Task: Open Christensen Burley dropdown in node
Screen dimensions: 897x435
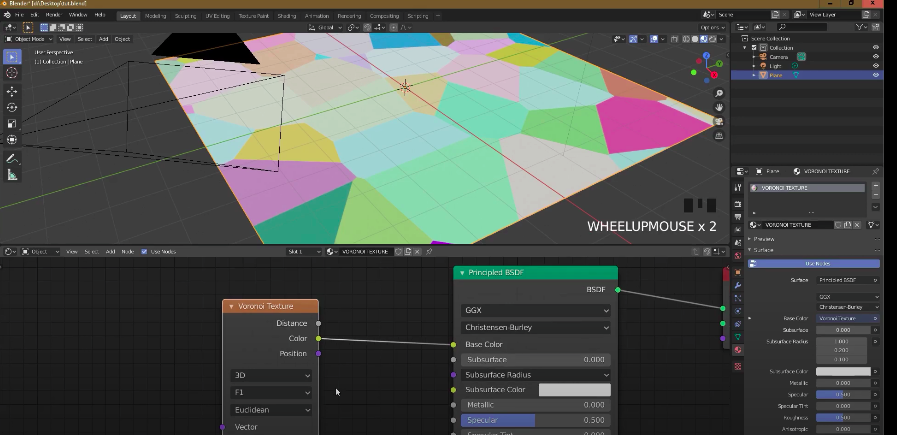Action: (536, 327)
